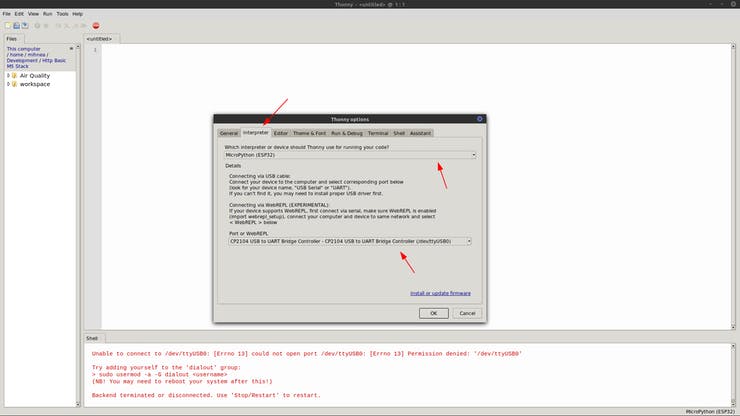
Task: Open the View menu
Action: 33,14
